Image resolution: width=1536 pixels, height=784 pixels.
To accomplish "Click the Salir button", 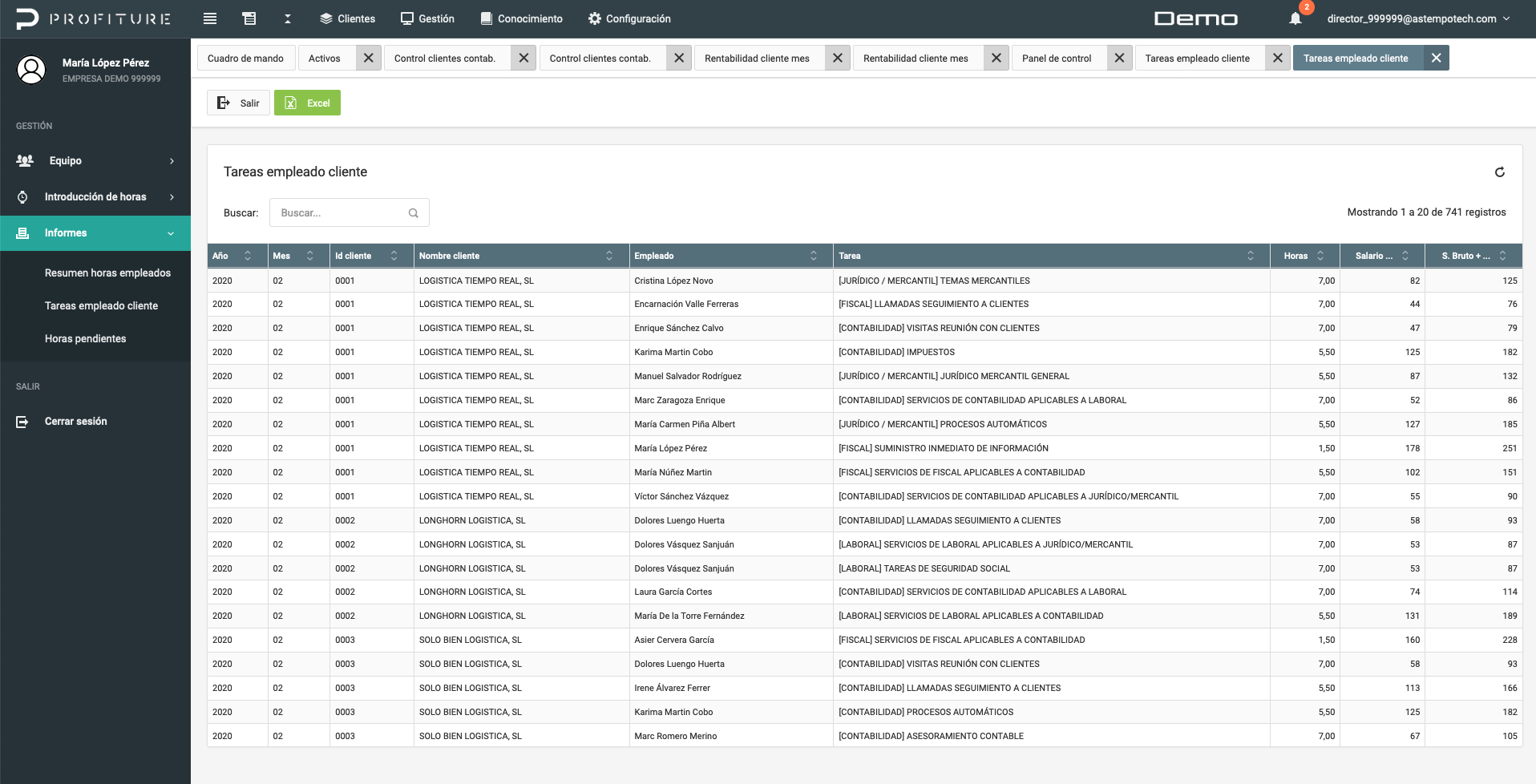I will [238, 103].
